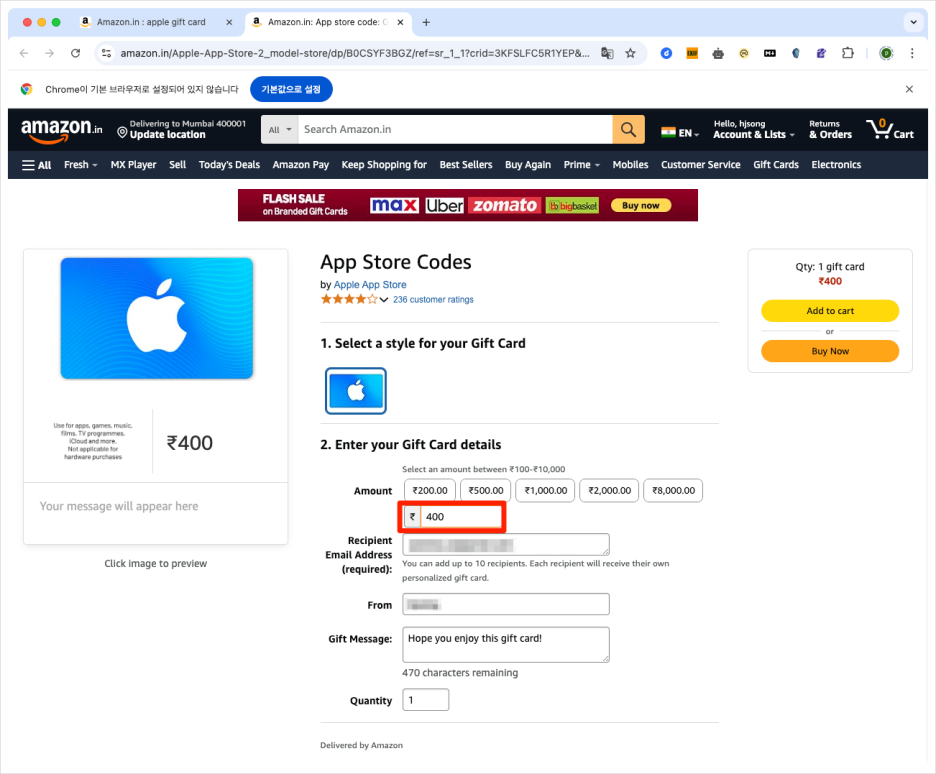Click the browser back arrow
The height and width of the screenshot is (774, 936).
tap(24, 53)
